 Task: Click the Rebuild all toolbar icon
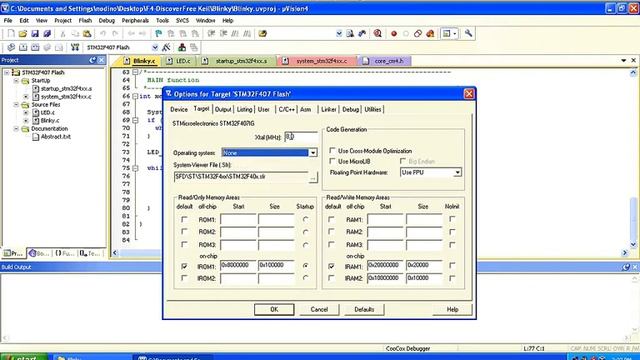pyautogui.click(x=35, y=47)
